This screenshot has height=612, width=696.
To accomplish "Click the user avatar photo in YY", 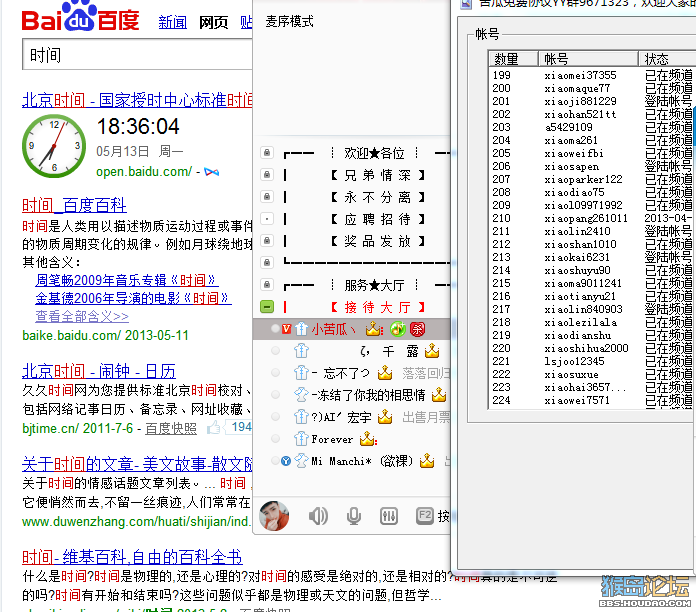I will (274, 516).
